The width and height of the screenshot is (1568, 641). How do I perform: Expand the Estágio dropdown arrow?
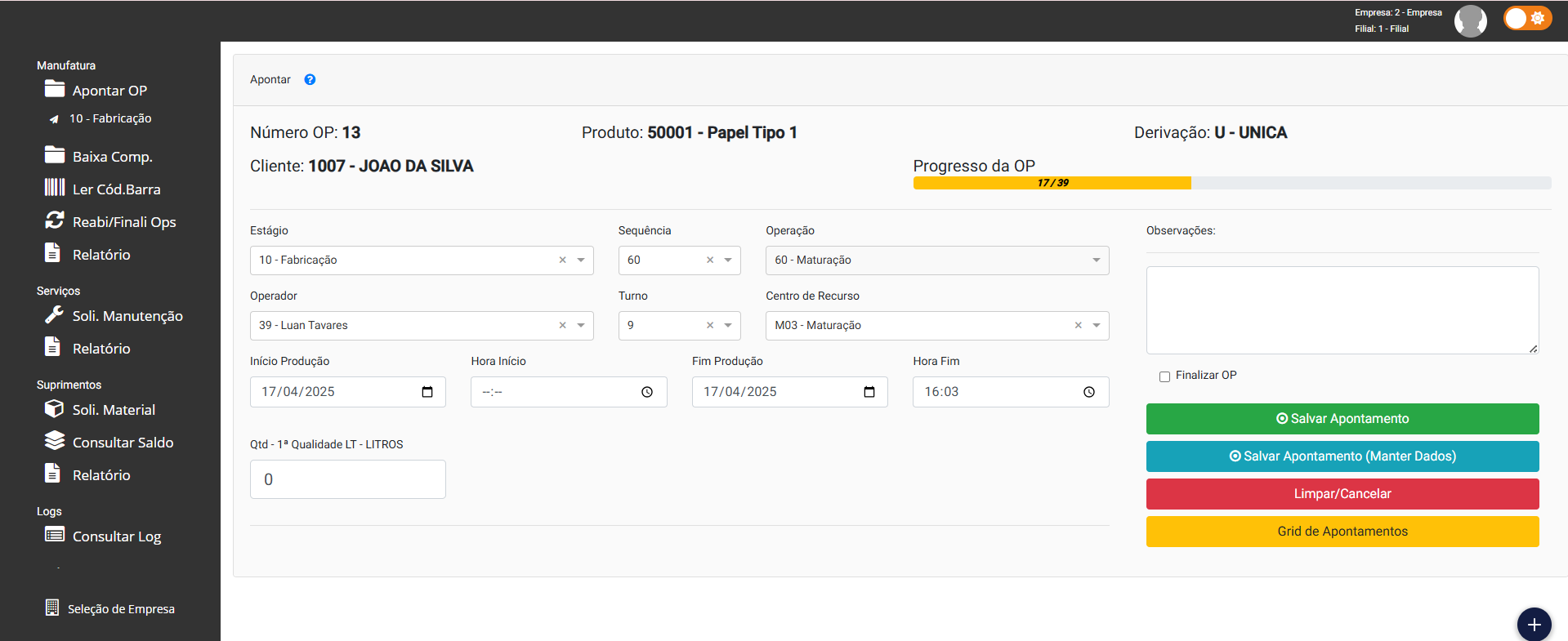click(581, 260)
